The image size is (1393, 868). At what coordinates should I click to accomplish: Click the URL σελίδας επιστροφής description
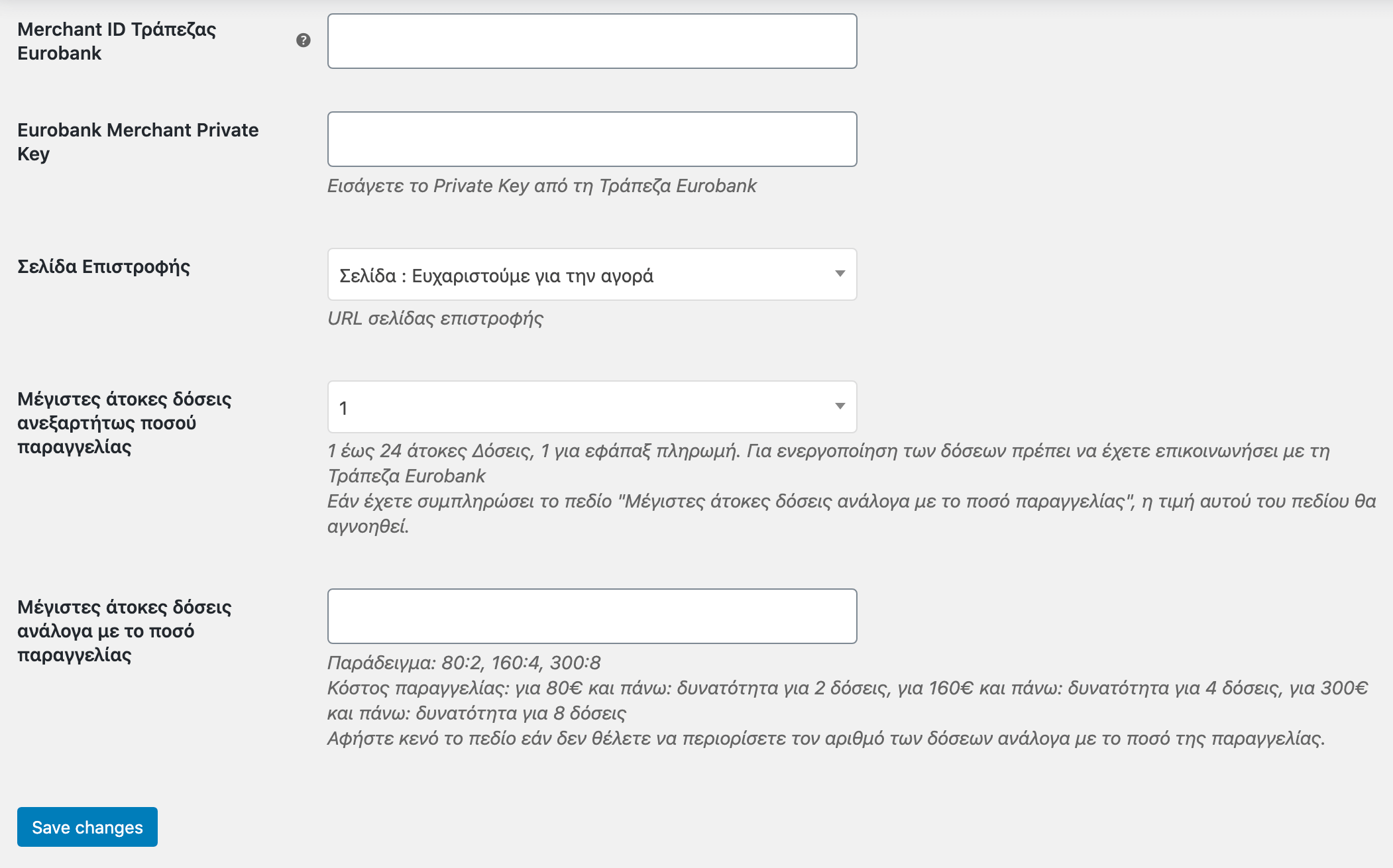(435, 318)
